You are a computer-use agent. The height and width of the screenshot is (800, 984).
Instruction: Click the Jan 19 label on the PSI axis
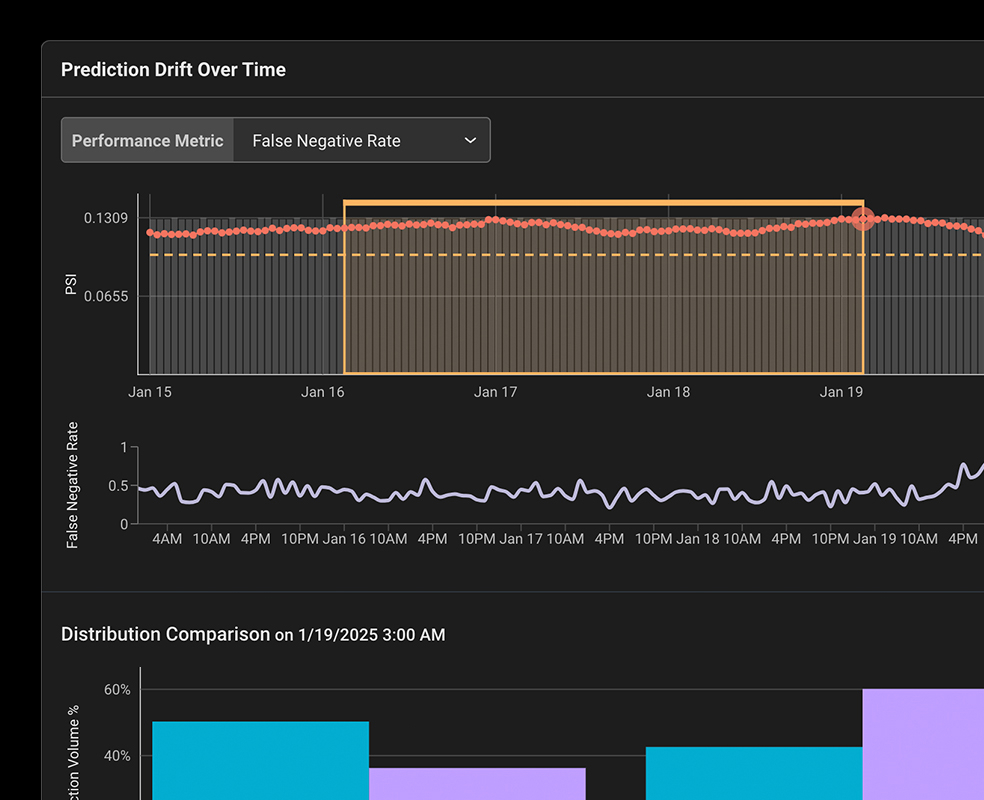click(841, 392)
